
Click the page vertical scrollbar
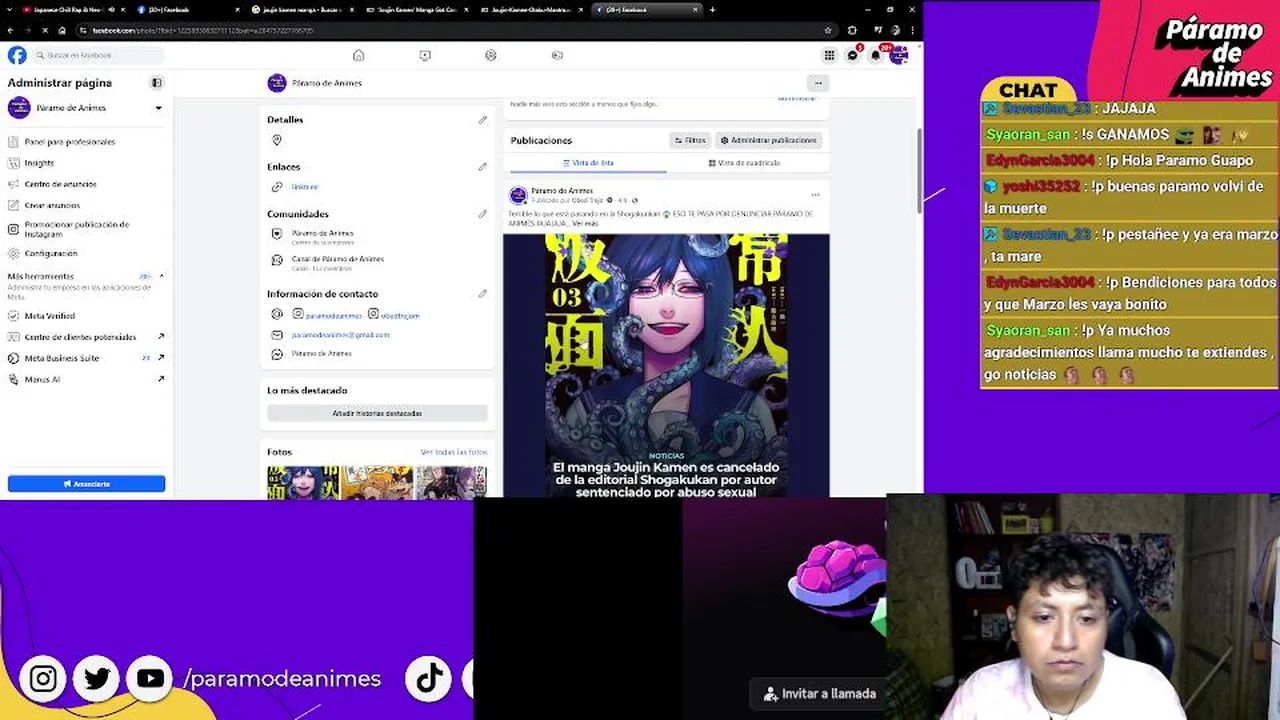(x=919, y=170)
